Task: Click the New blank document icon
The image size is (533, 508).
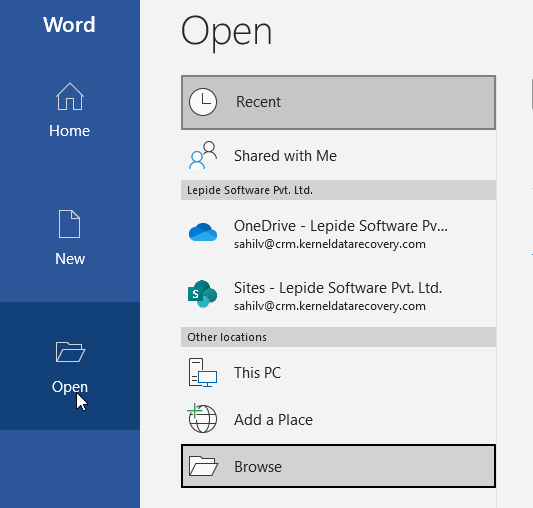Action: coord(70,224)
